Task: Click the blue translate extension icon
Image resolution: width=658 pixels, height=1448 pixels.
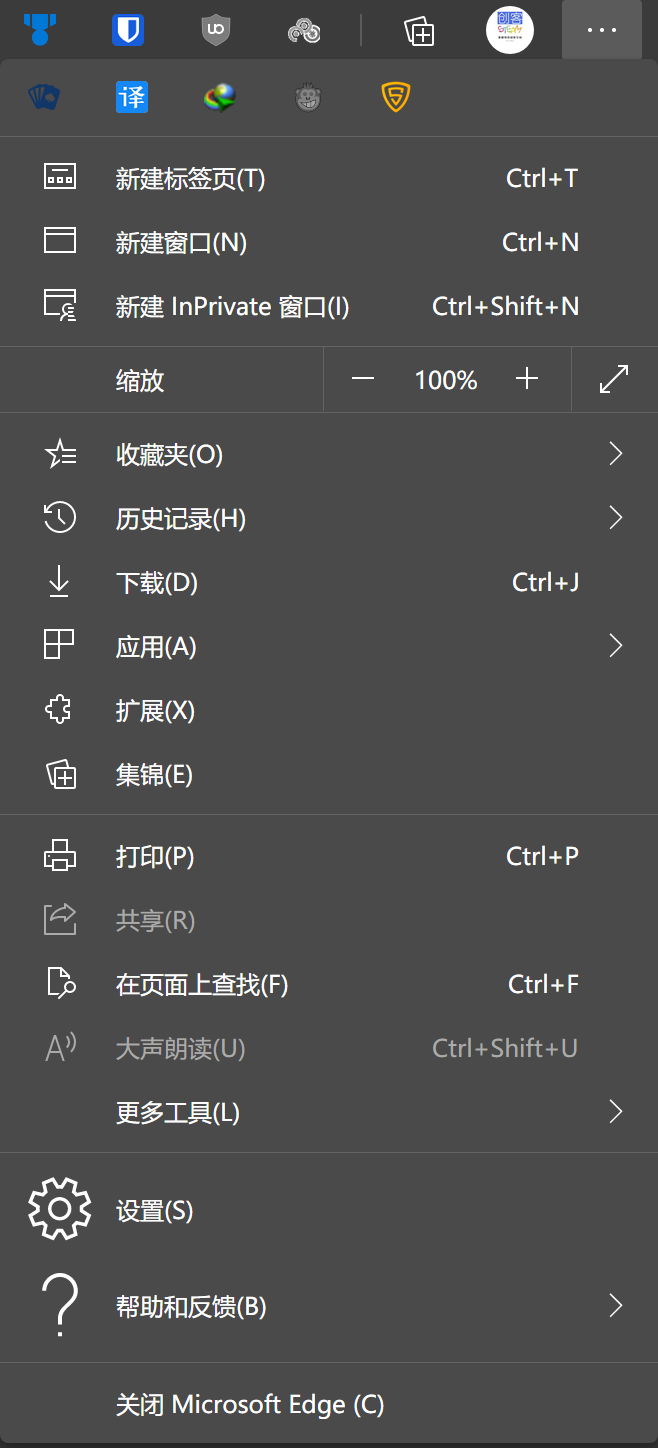Action: (x=132, y=97)
